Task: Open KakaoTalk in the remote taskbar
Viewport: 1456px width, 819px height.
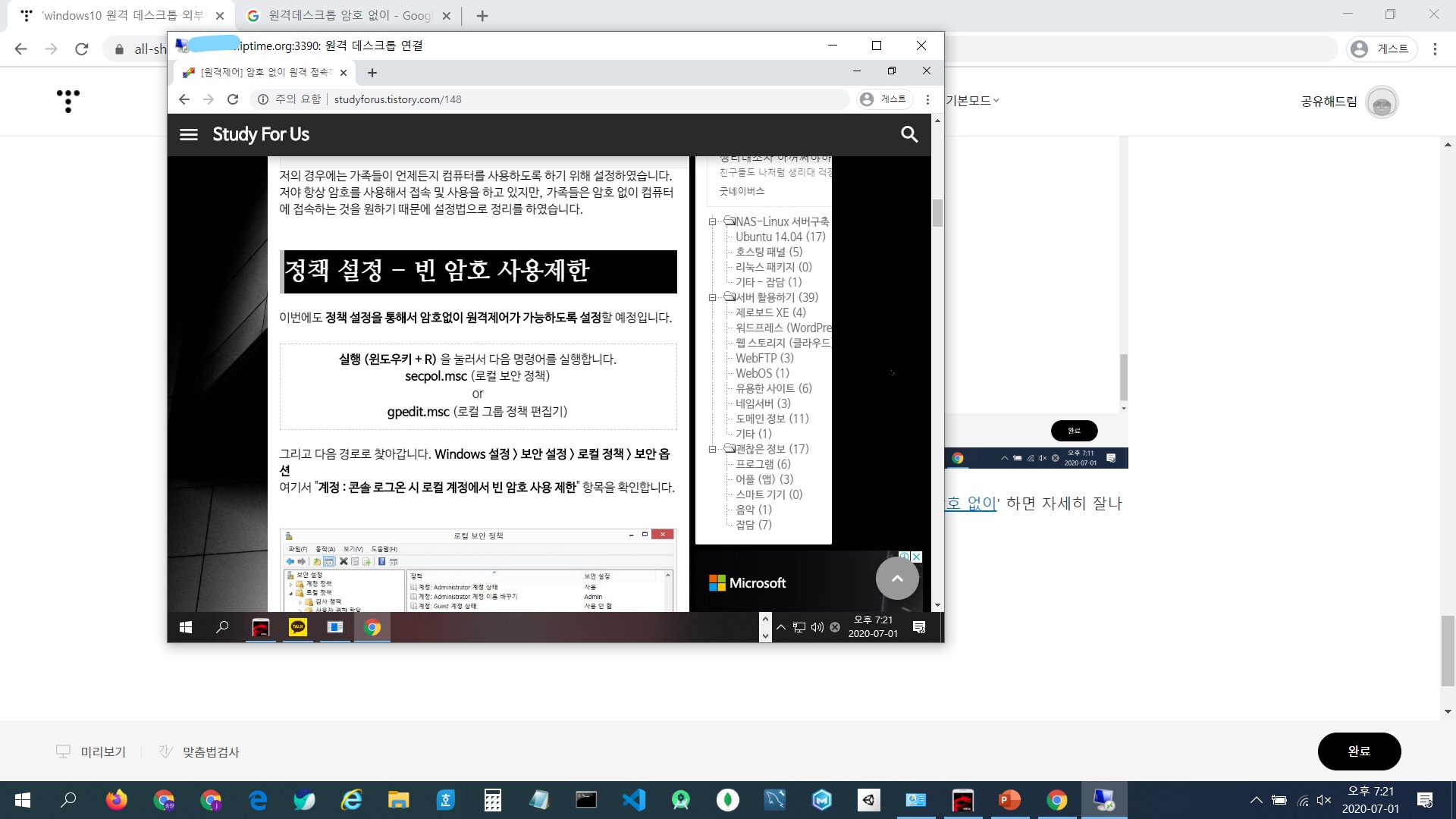Action: click(x=298, y=627)
